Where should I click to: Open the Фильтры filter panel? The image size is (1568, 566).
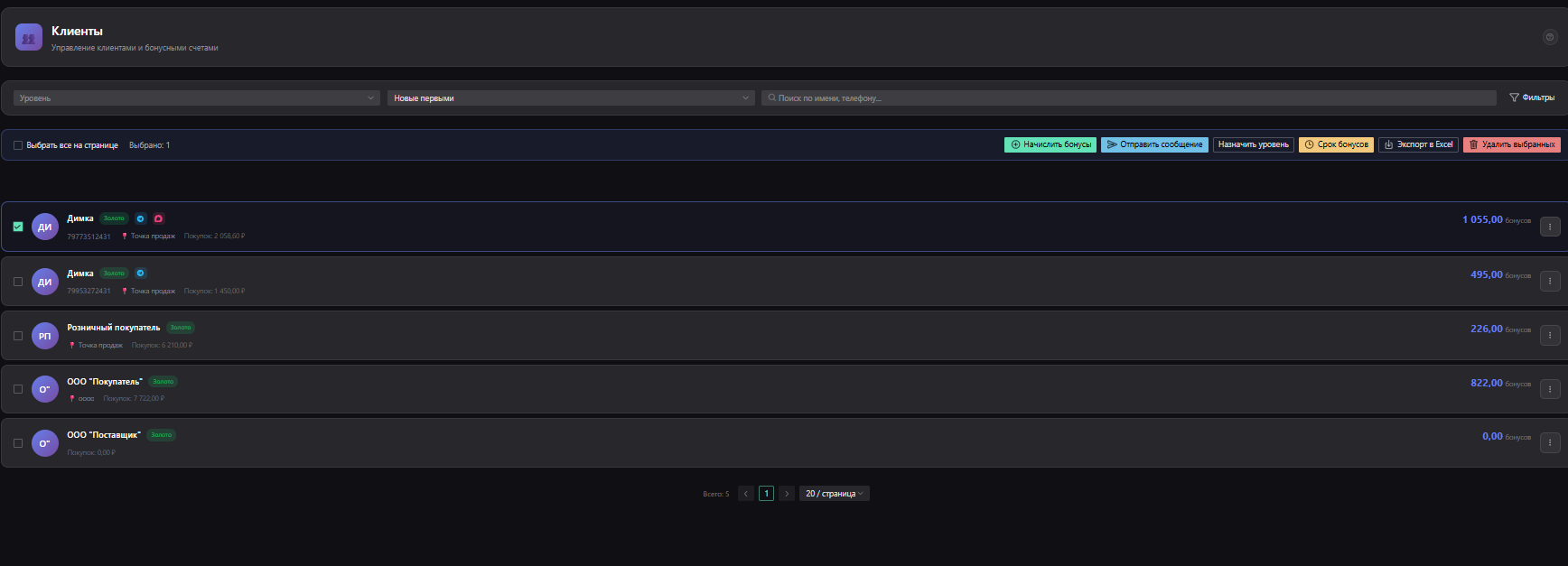1532,97
